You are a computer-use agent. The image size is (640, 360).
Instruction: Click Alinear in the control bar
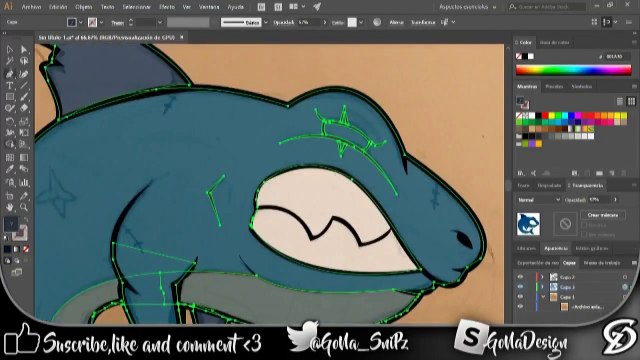pyautogui.click(x=396, y=22)
